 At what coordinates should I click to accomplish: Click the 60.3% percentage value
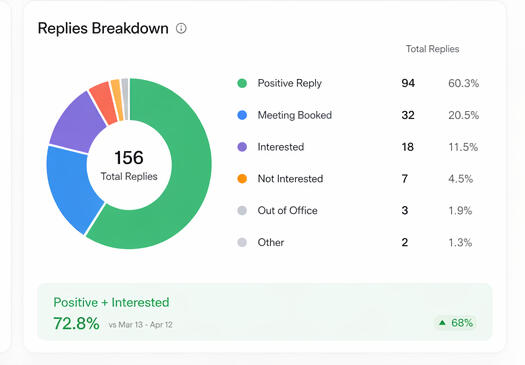(463, 83)
